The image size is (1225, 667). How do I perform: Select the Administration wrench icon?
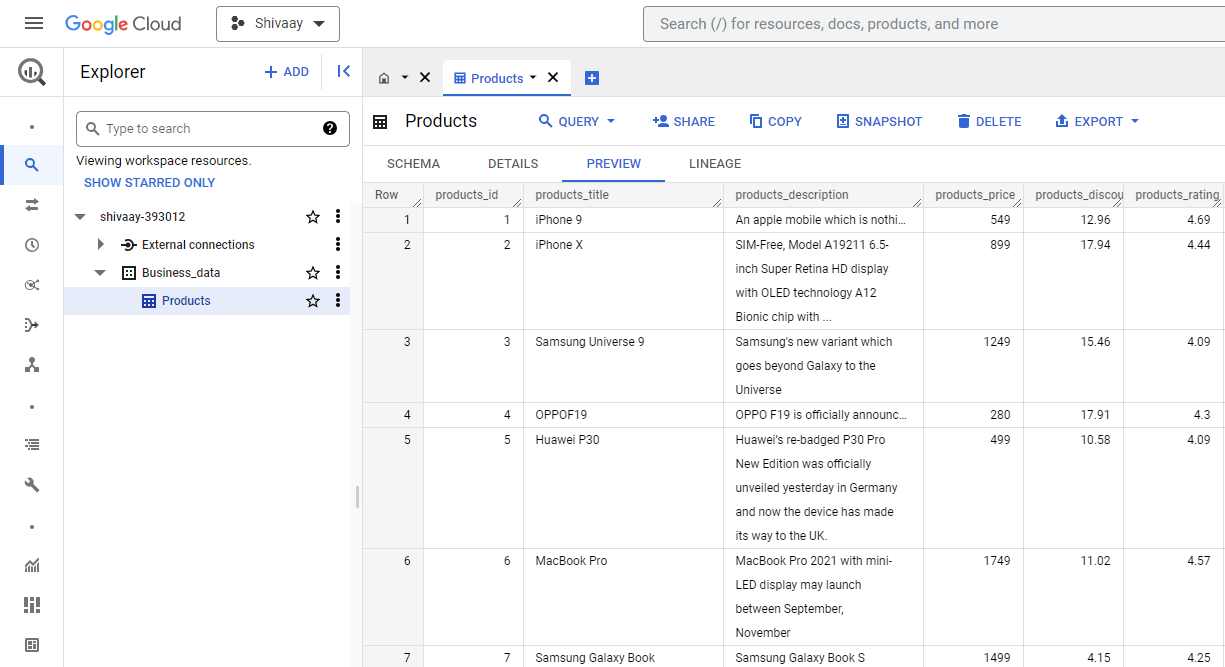point(31,484)
